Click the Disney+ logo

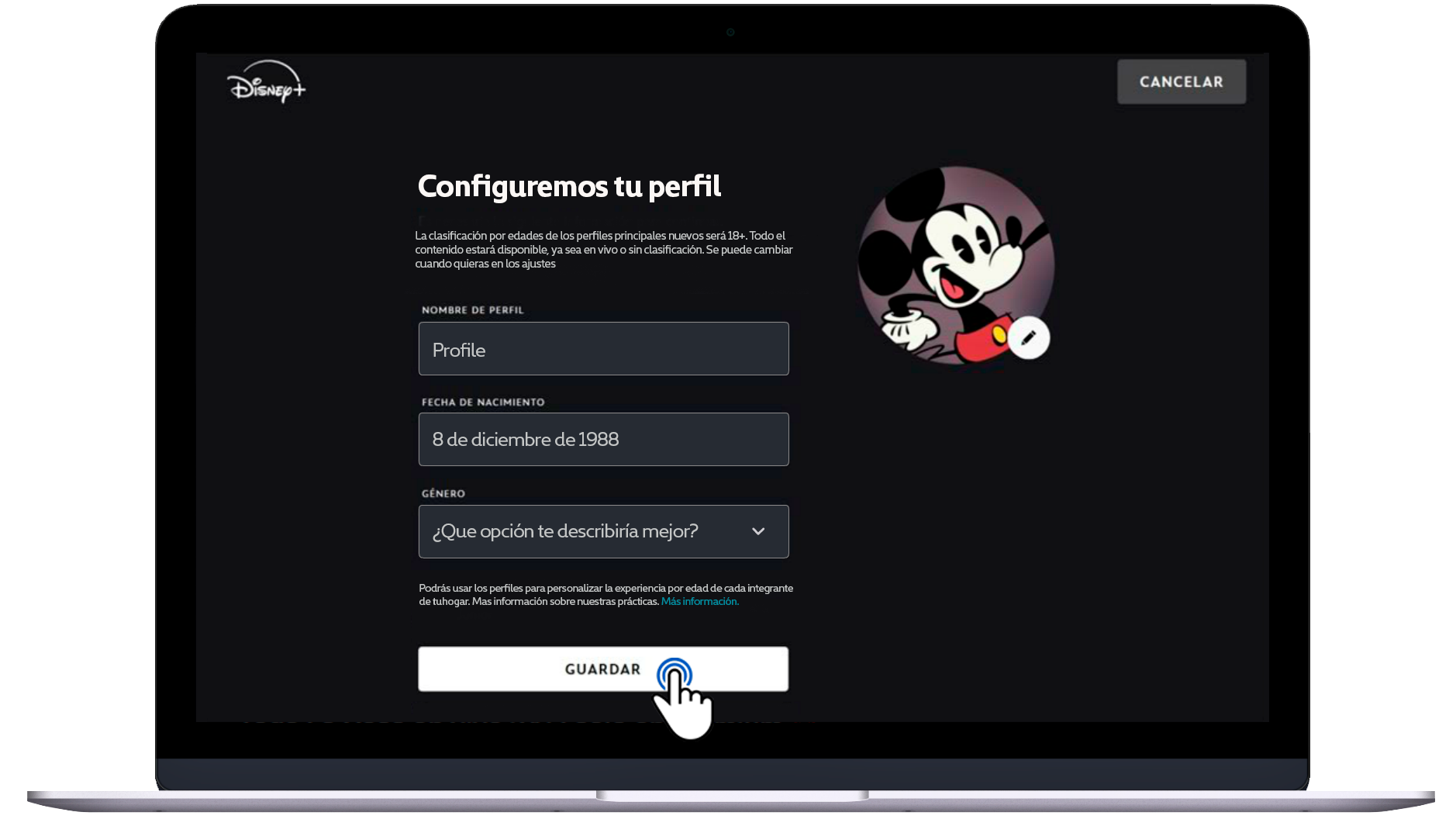(x=267, y=82)
